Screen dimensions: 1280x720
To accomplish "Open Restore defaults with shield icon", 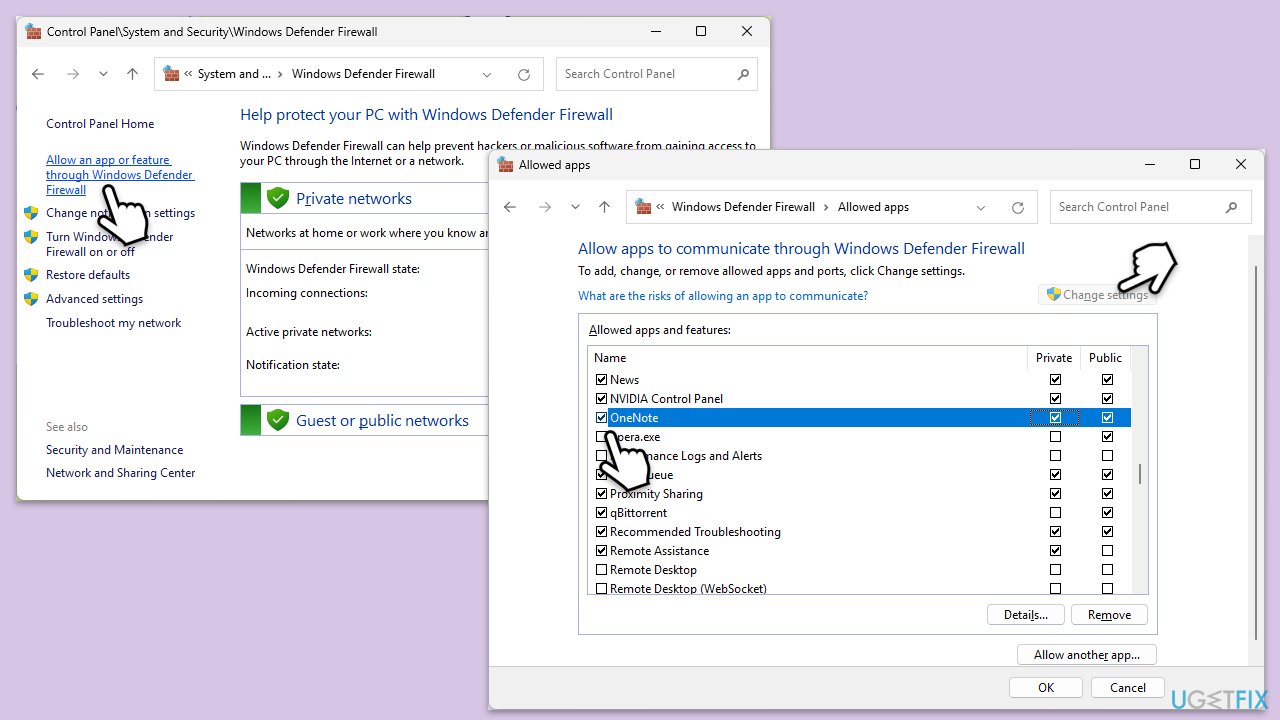I will (88, 275).
